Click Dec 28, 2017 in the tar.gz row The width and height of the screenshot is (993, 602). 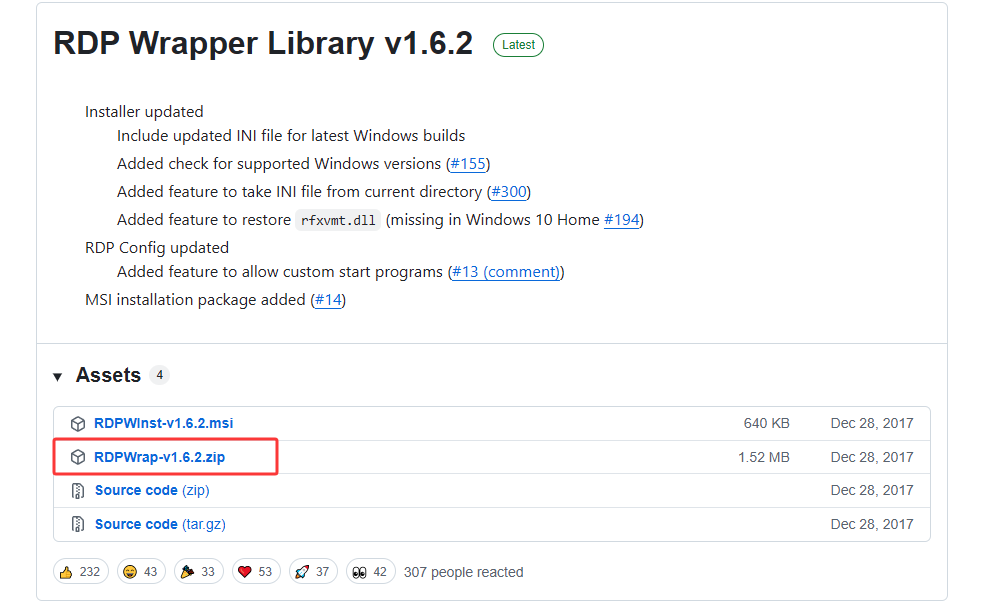(x=871, y=524)
